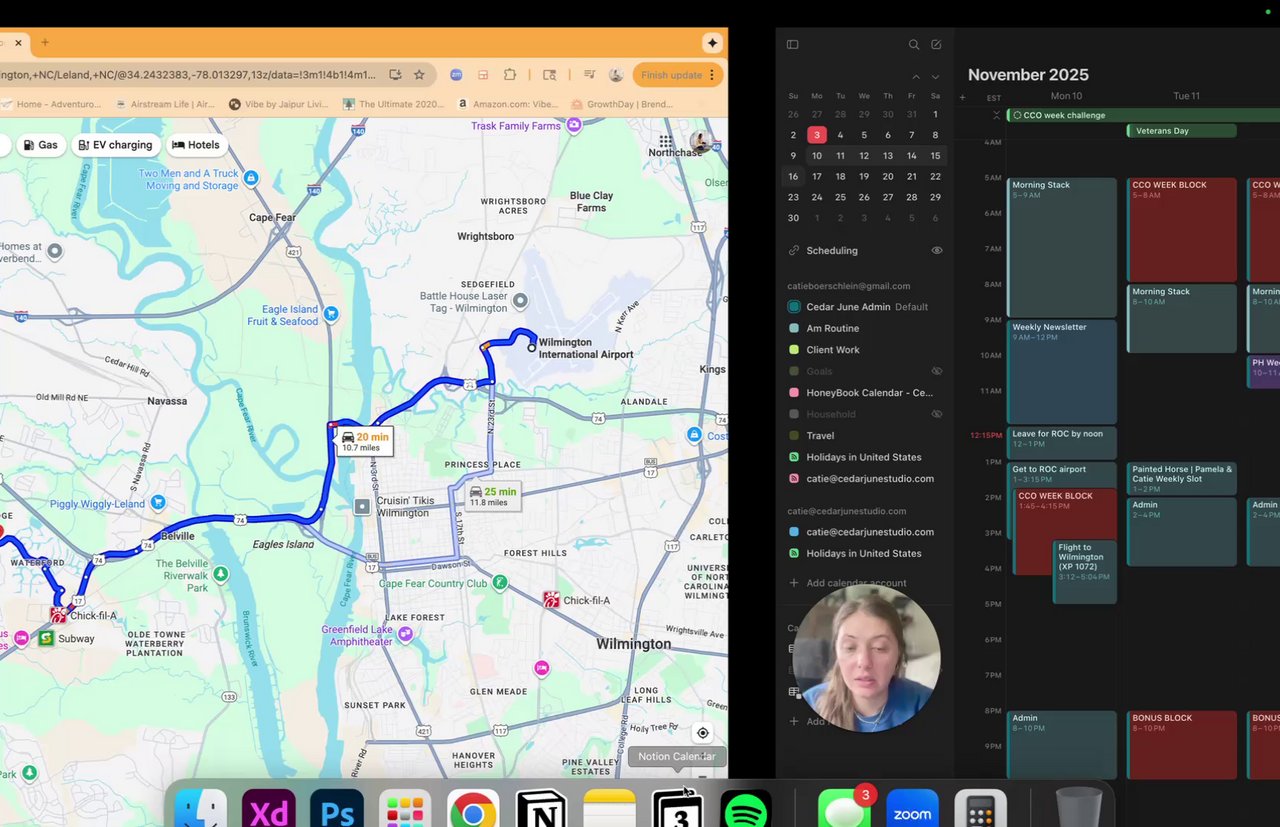The image size is (1280, 827).
Task: Collapse the all-day events section
Action: pyautogui.click(x=996, y=115)
